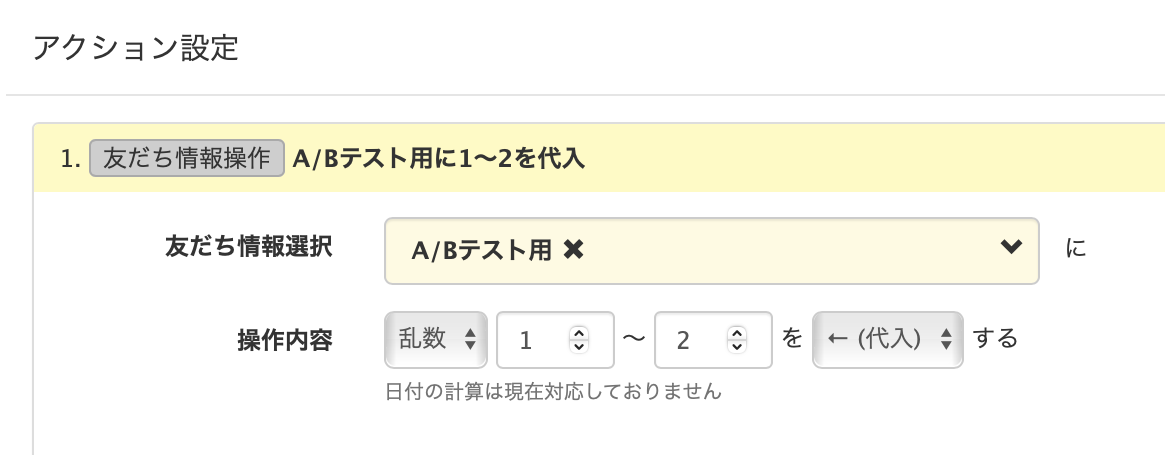
Task: Focus the maximum value field showing 2
Action: (x=693, y=340)
